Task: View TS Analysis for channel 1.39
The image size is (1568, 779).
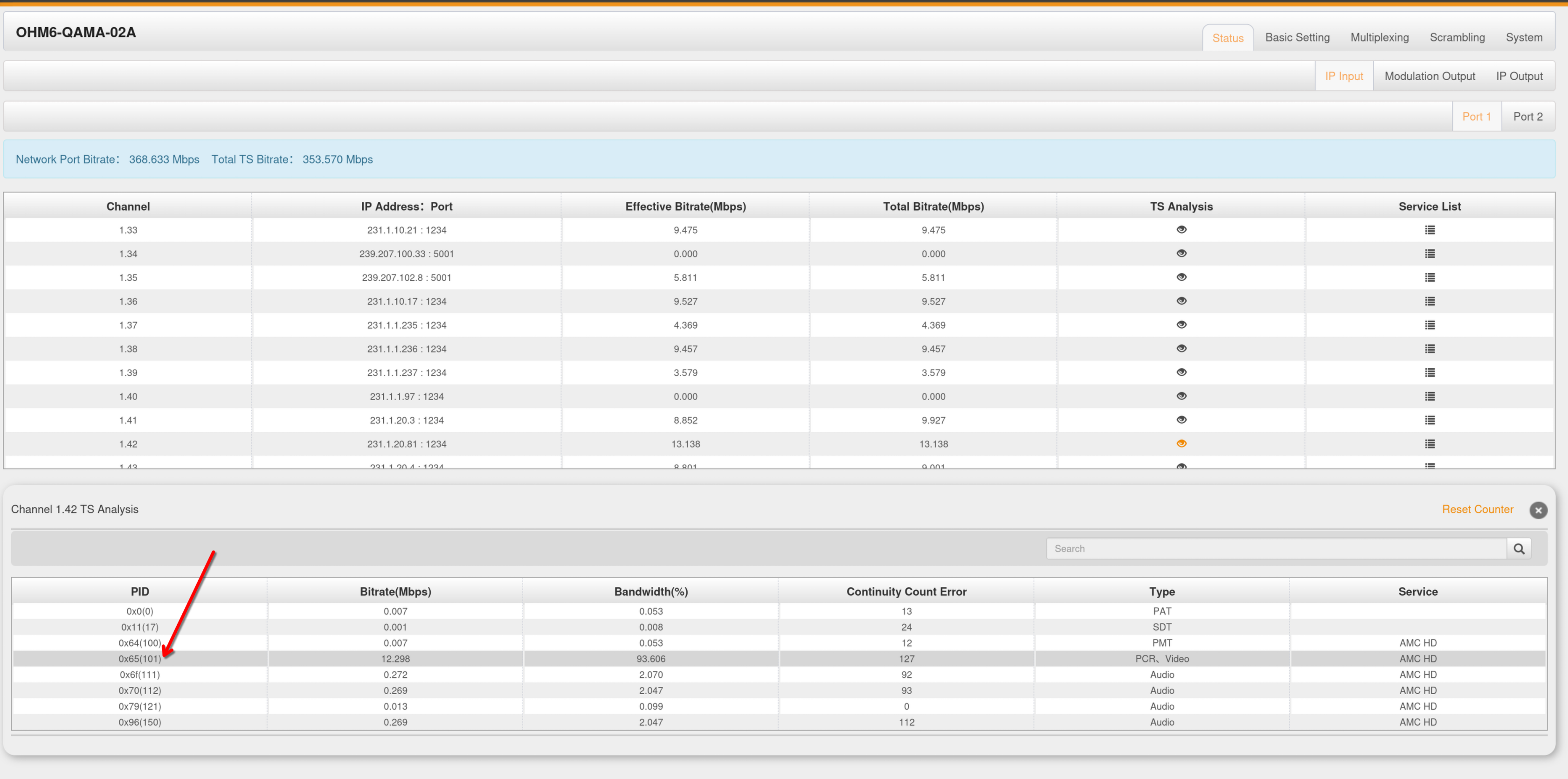Action: click(1181, 372)
